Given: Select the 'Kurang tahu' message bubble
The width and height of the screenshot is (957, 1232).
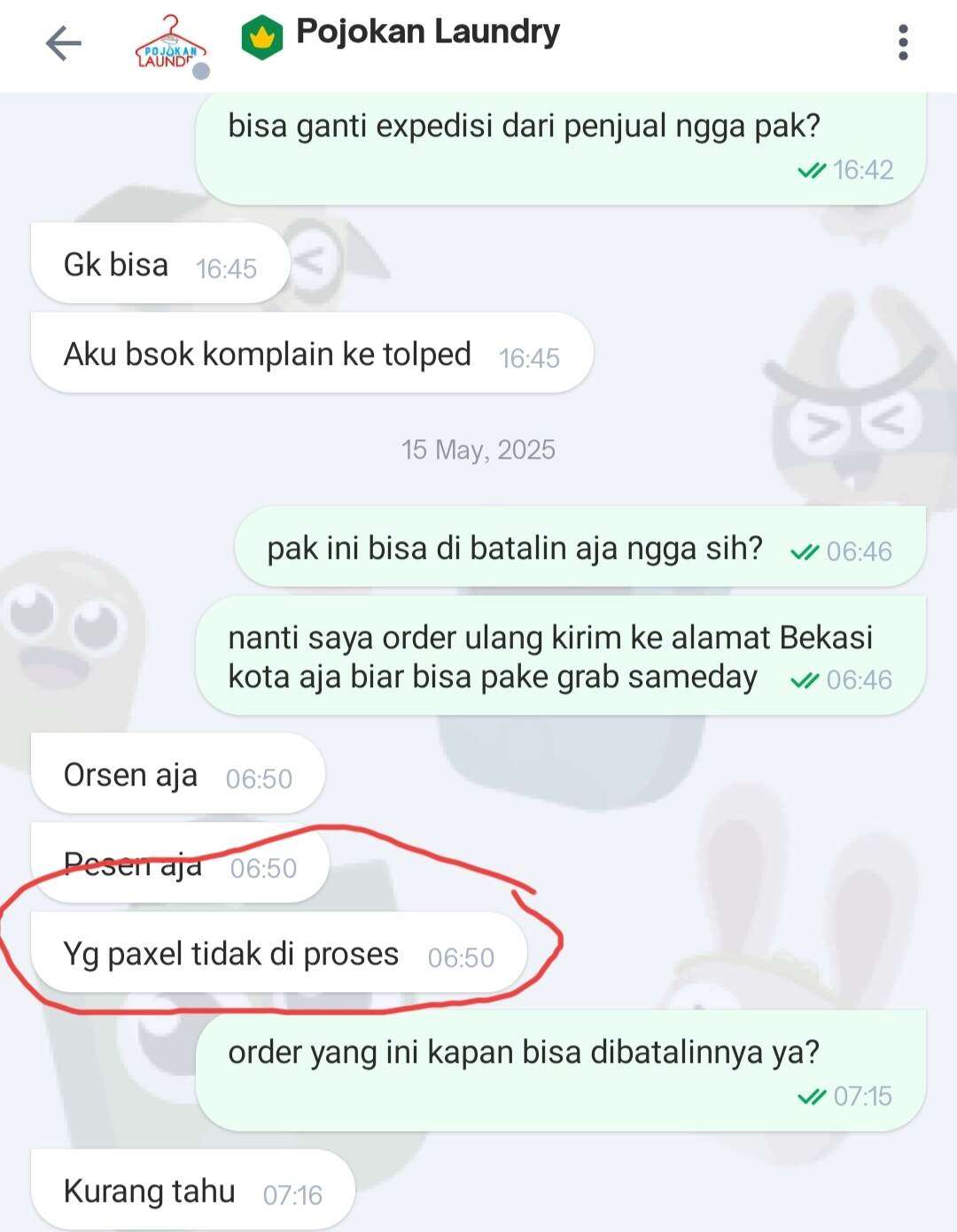Looking at the screenshot, I should click(193, 1190).
